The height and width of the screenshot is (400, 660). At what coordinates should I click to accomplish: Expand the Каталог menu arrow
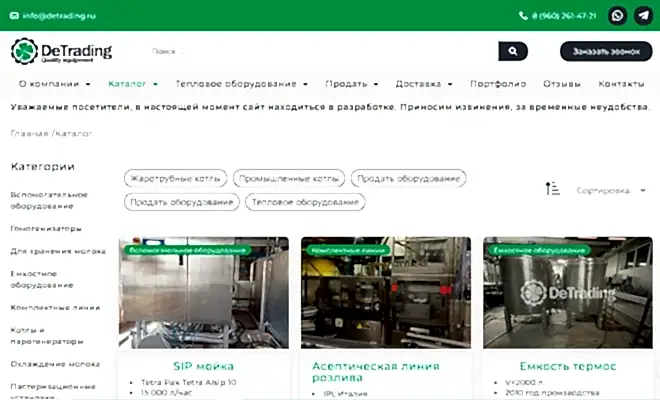tap(155, 84)
